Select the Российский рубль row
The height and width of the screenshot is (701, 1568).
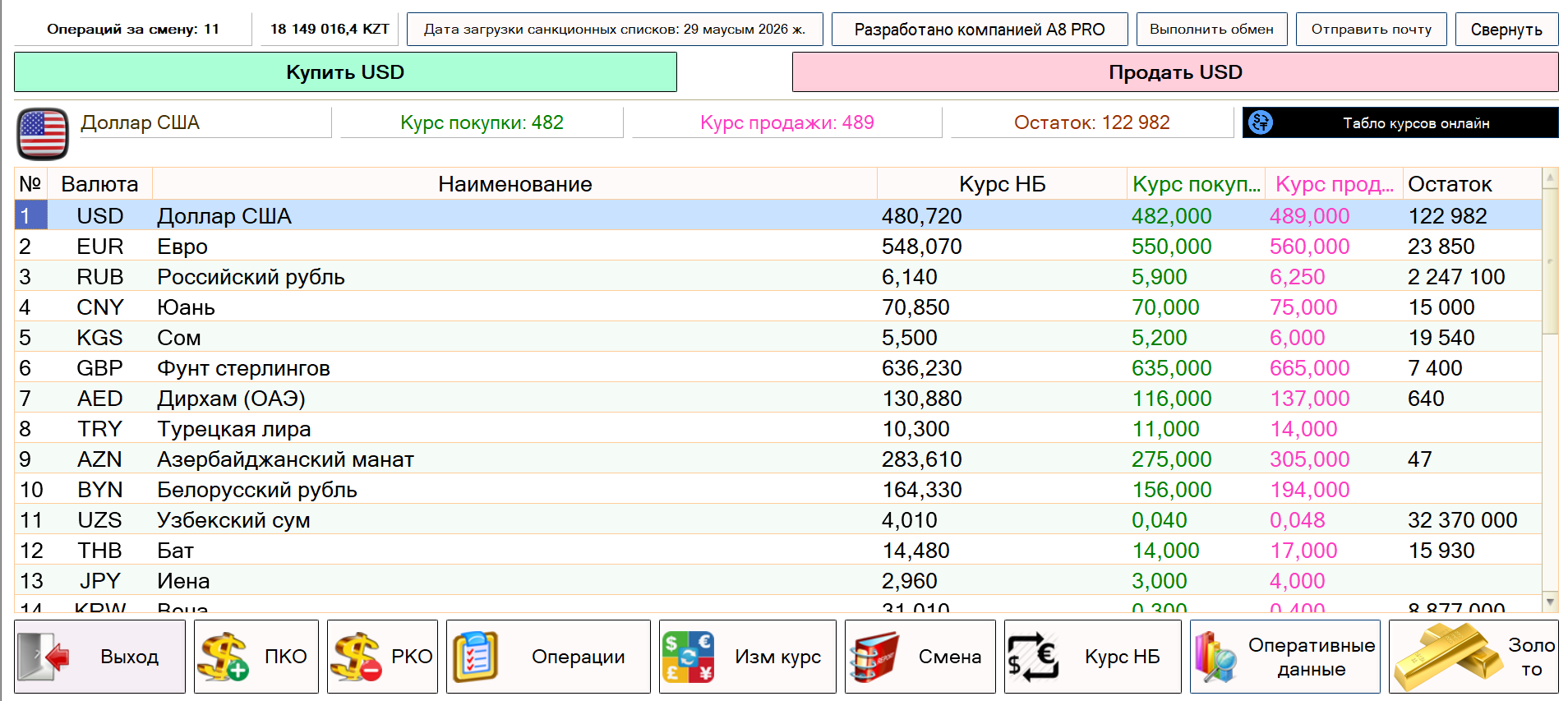coord(778,277)
